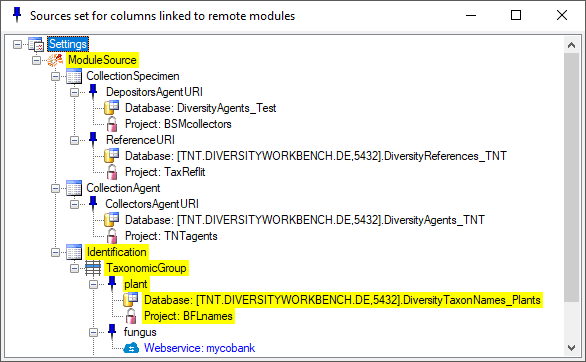Select the CollectionAgent node label
The width and height of the screenshot is (586, 362).
click(123, 188)
